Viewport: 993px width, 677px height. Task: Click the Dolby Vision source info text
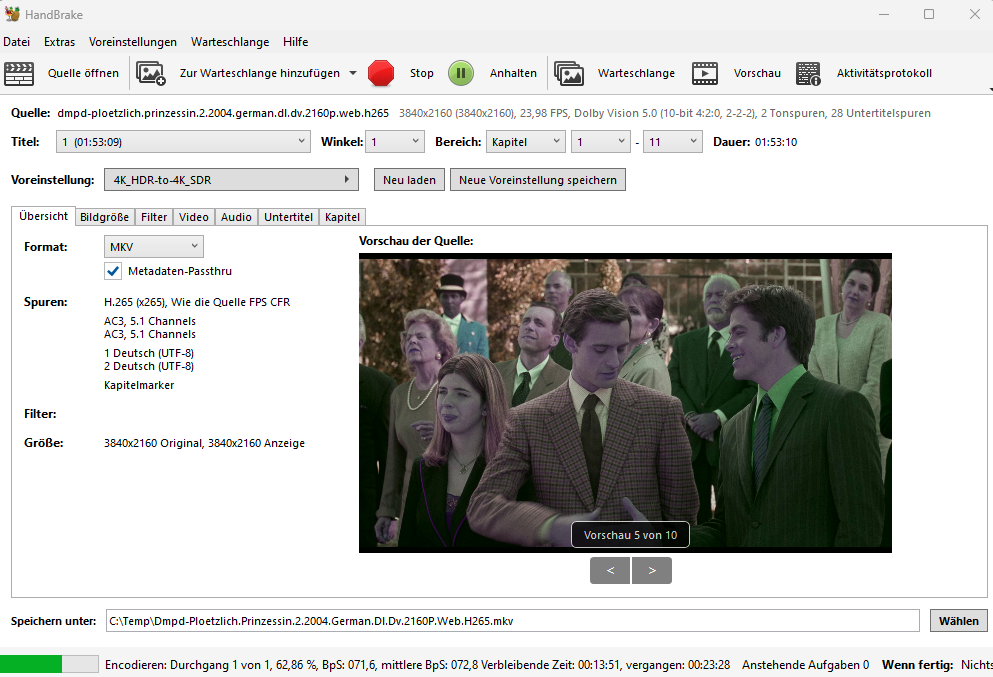pyautogui.click(x=665, y=113)
